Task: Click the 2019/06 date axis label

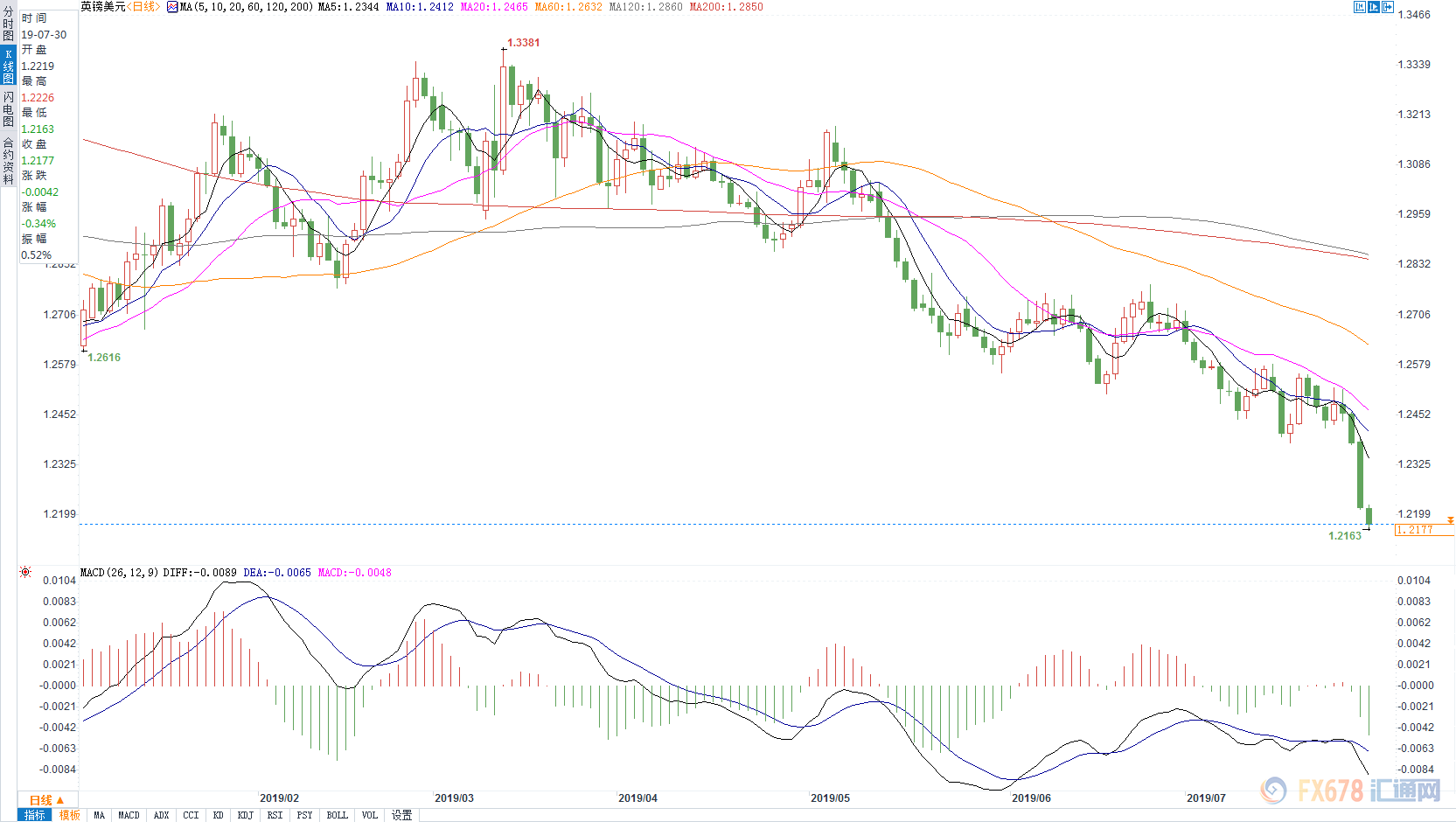Action: [x=1031, y=798]
